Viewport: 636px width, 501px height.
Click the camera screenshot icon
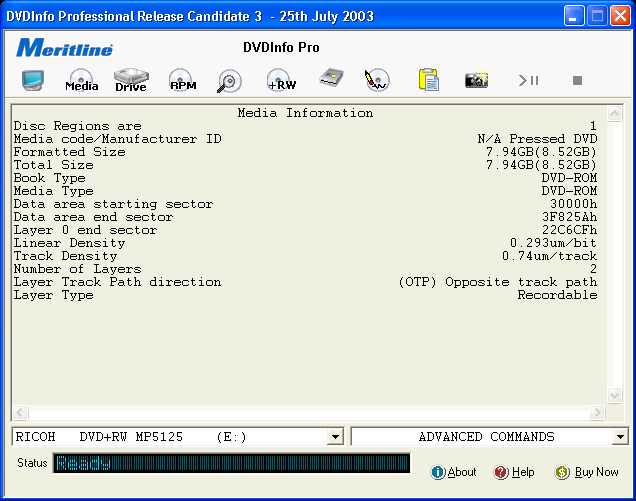click(x=476, y=80)
